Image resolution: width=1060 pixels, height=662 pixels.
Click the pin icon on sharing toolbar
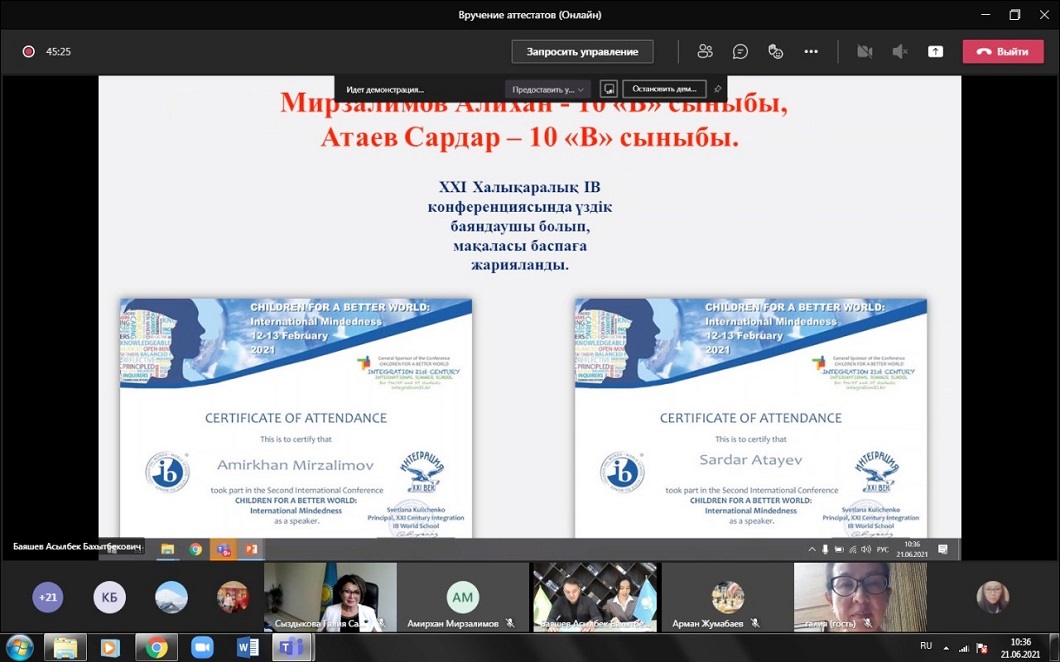coord(717,89)
